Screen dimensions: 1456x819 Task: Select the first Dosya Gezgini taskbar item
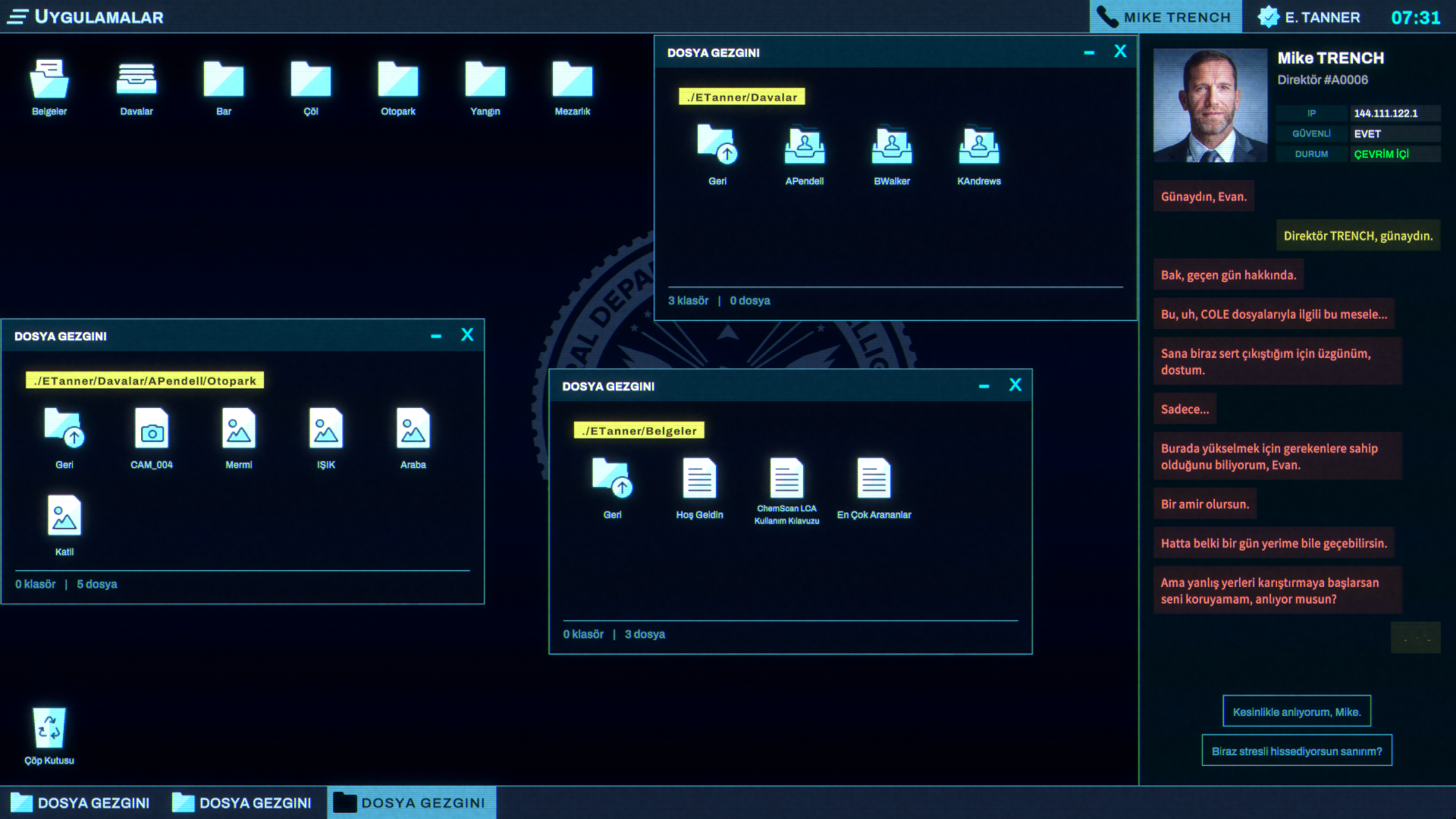(x=80, y=802)
